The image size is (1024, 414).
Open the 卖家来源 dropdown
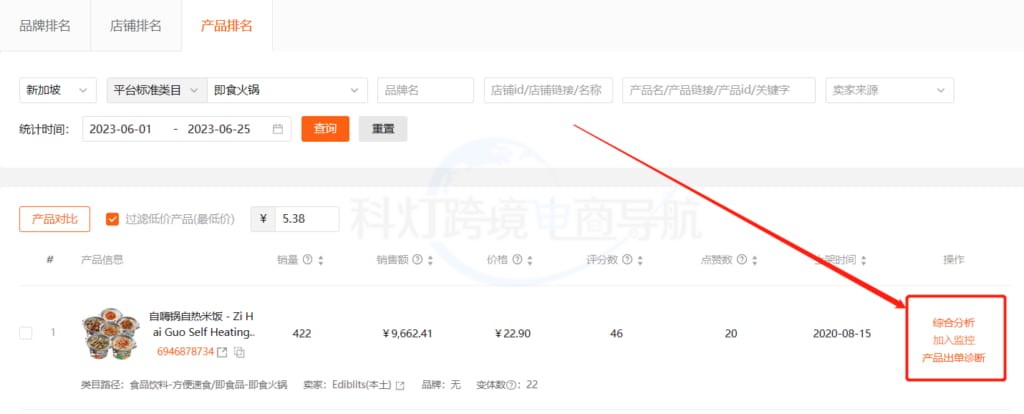(x=889, y=90)
